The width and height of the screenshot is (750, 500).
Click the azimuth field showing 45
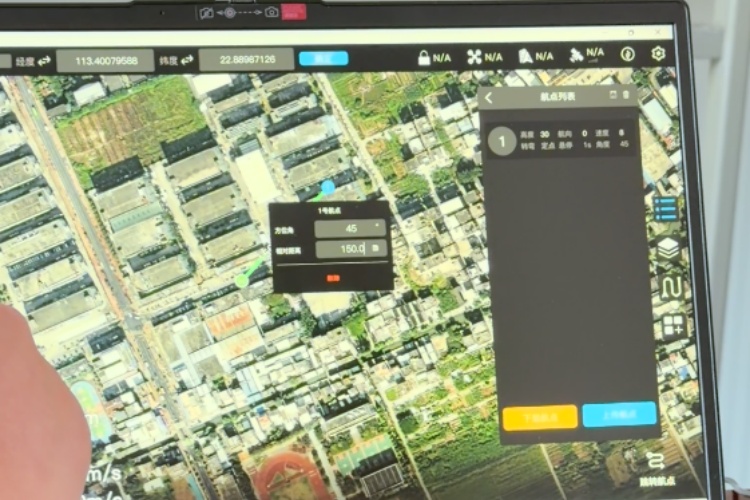point(350,228)
